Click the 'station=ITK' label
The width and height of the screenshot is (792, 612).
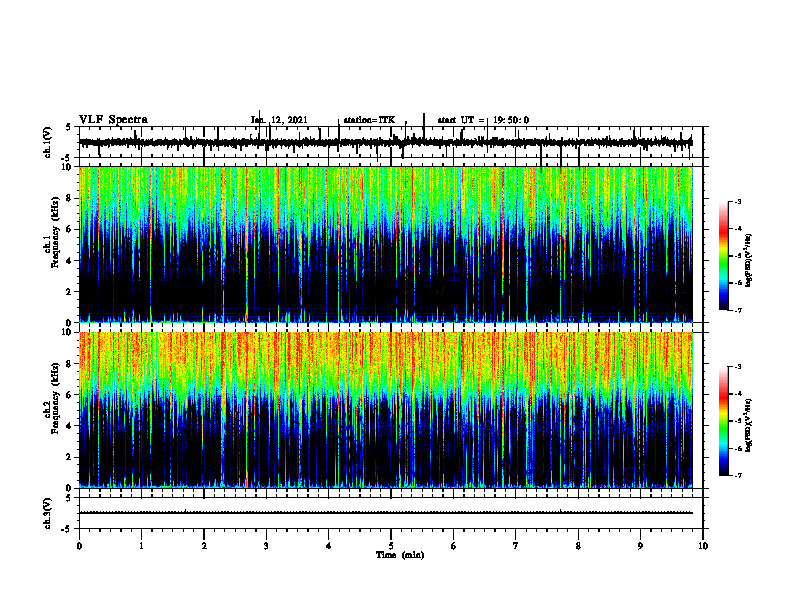coord(369,120)
